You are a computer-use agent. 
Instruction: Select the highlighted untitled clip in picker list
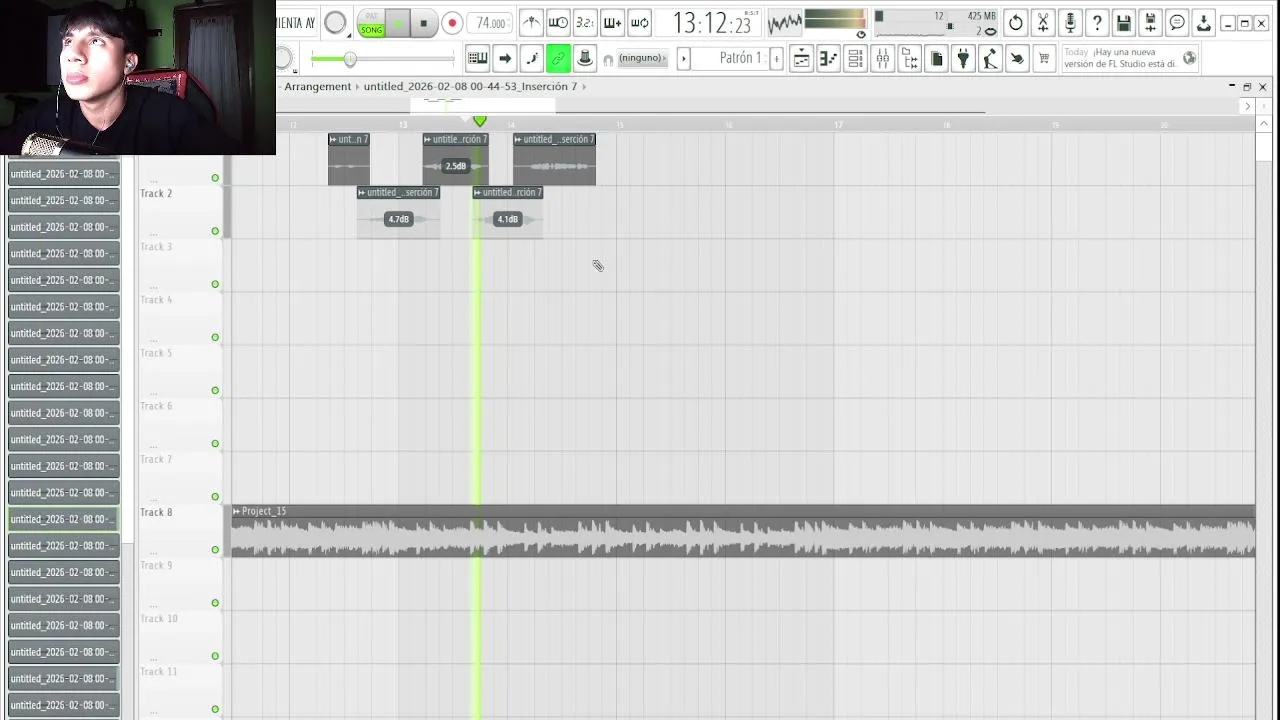click(63, 519)
